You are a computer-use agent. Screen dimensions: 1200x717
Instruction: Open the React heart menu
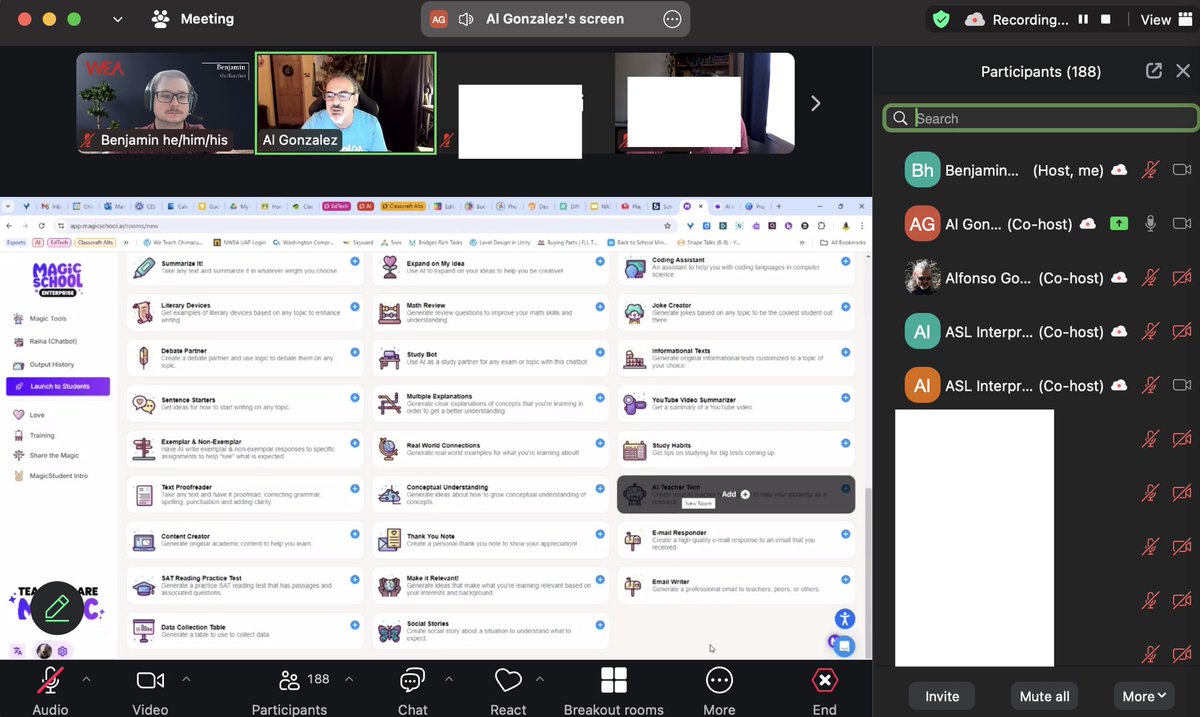(x=508, y=690)
